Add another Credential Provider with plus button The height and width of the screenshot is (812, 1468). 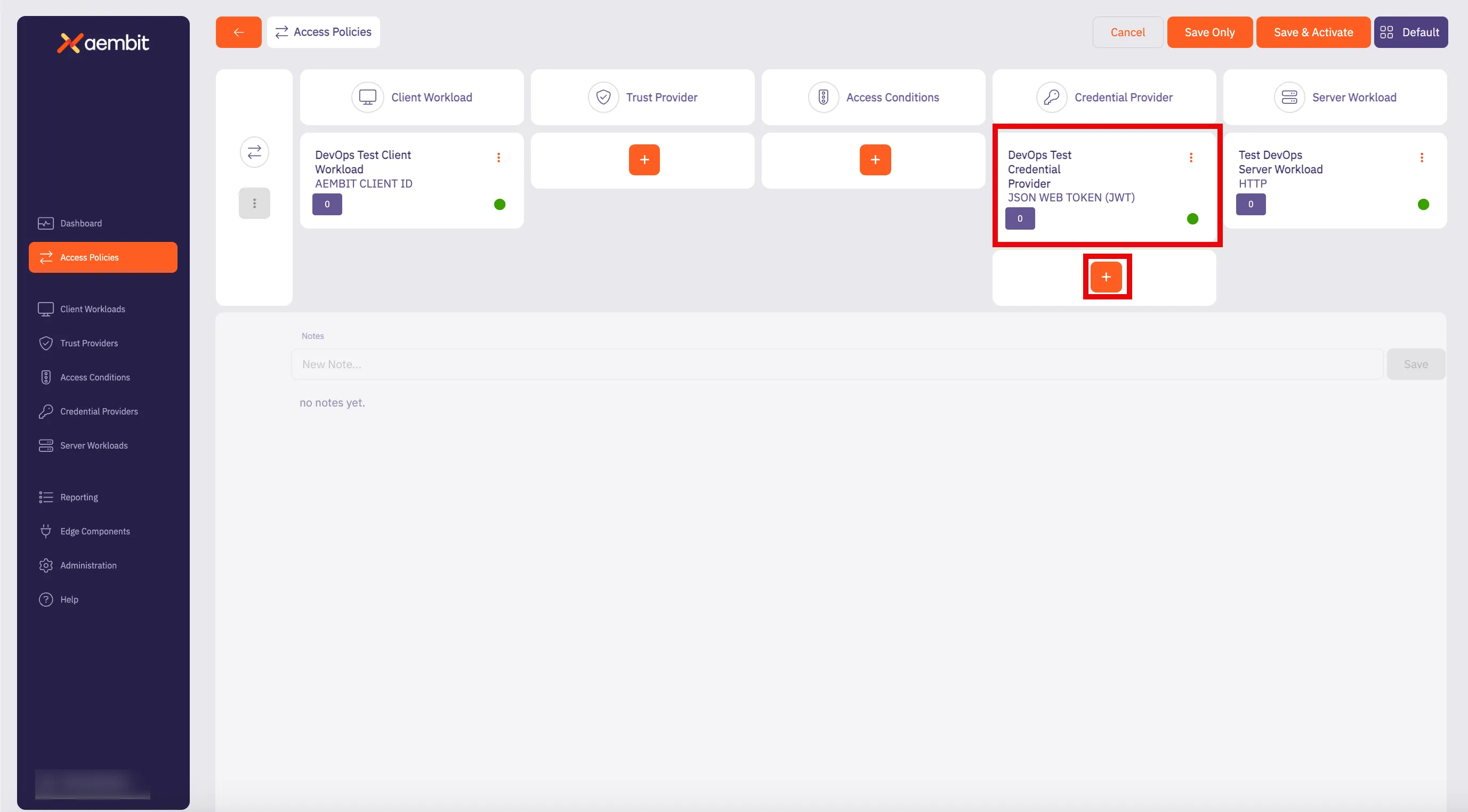click(1106, 277)
